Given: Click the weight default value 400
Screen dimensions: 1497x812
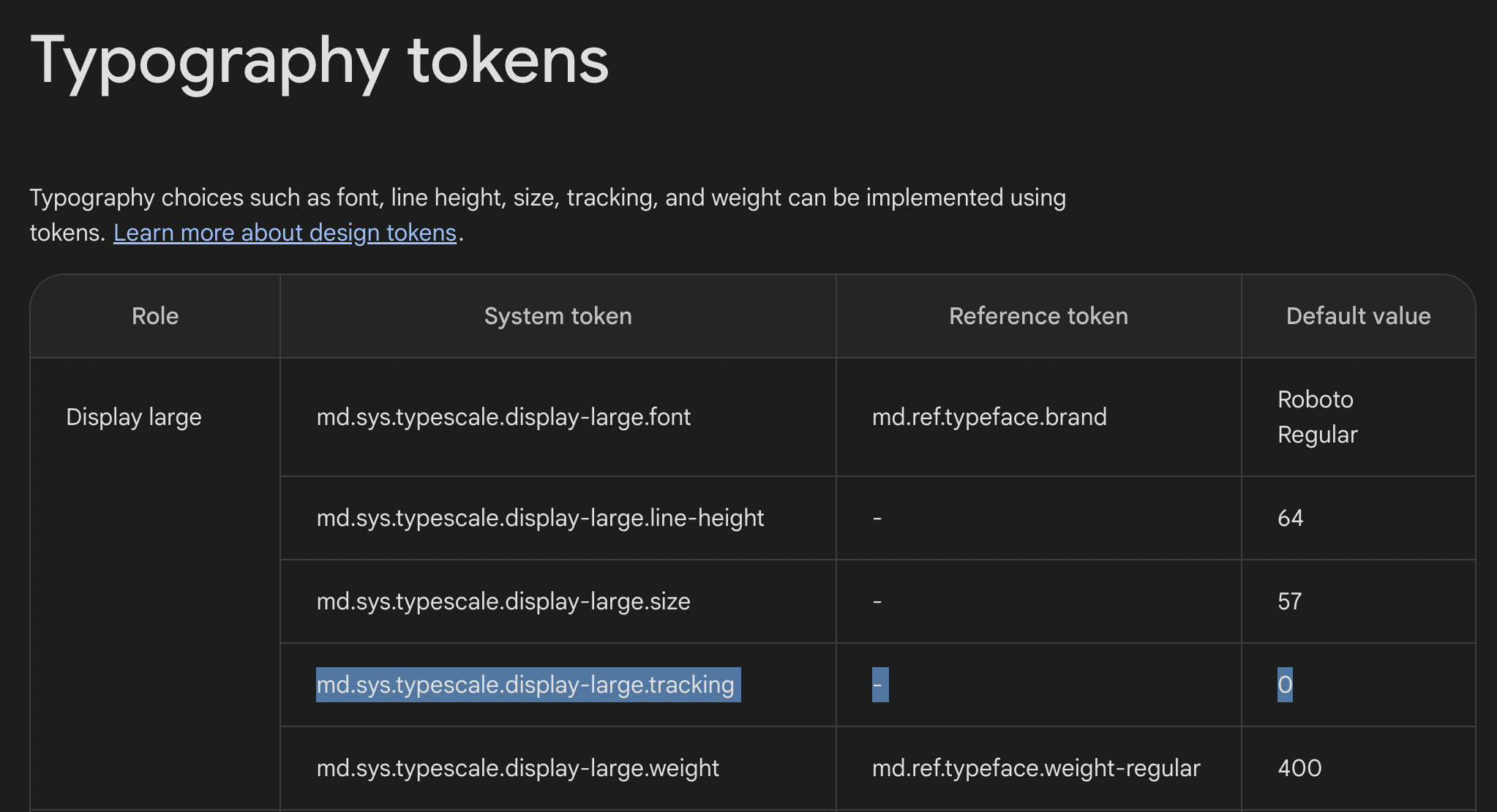Looking at the screenshot, I should [x=1298, y=768].
